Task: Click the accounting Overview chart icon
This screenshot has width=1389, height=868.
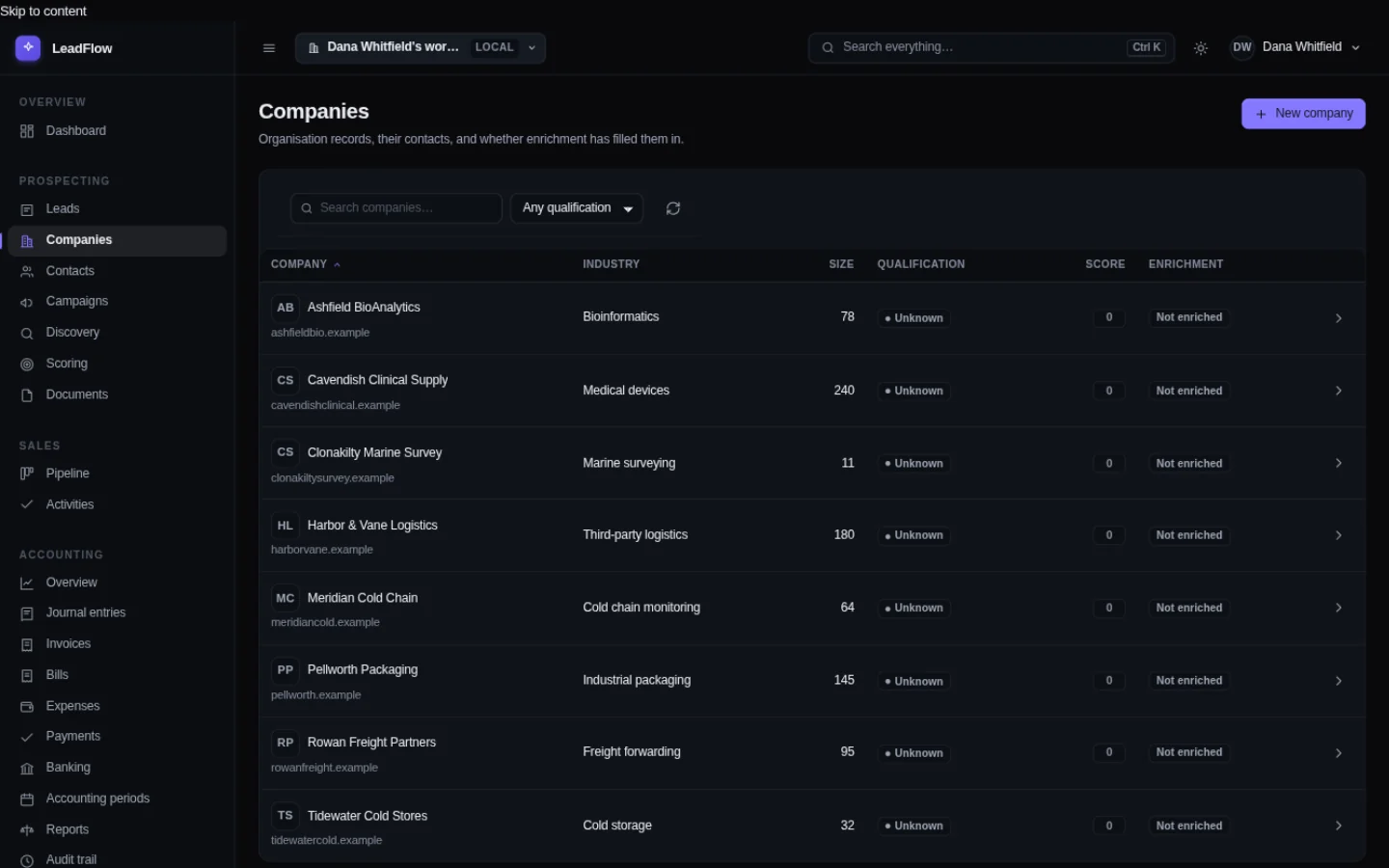Action: (27, 583)
